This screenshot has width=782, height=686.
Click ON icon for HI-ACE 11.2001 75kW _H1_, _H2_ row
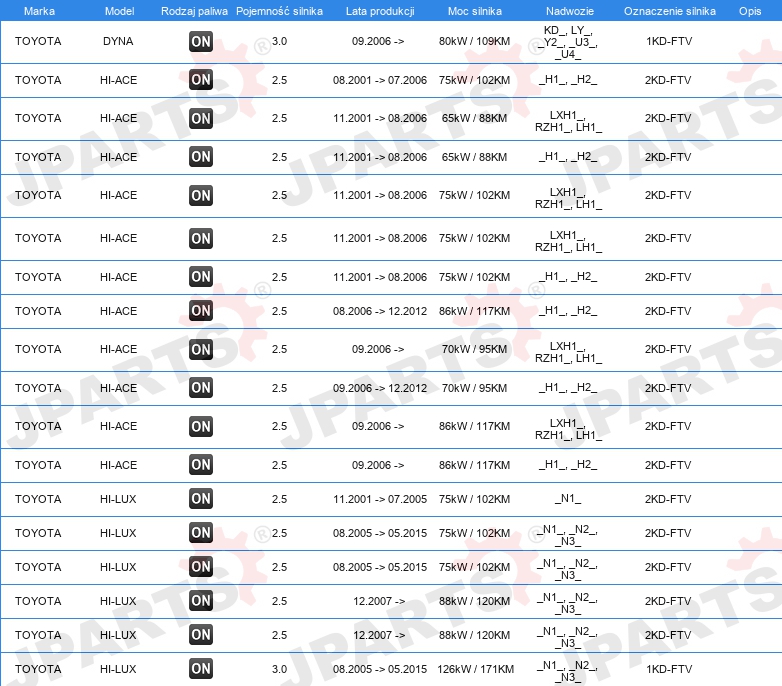(x=201, y=277)
